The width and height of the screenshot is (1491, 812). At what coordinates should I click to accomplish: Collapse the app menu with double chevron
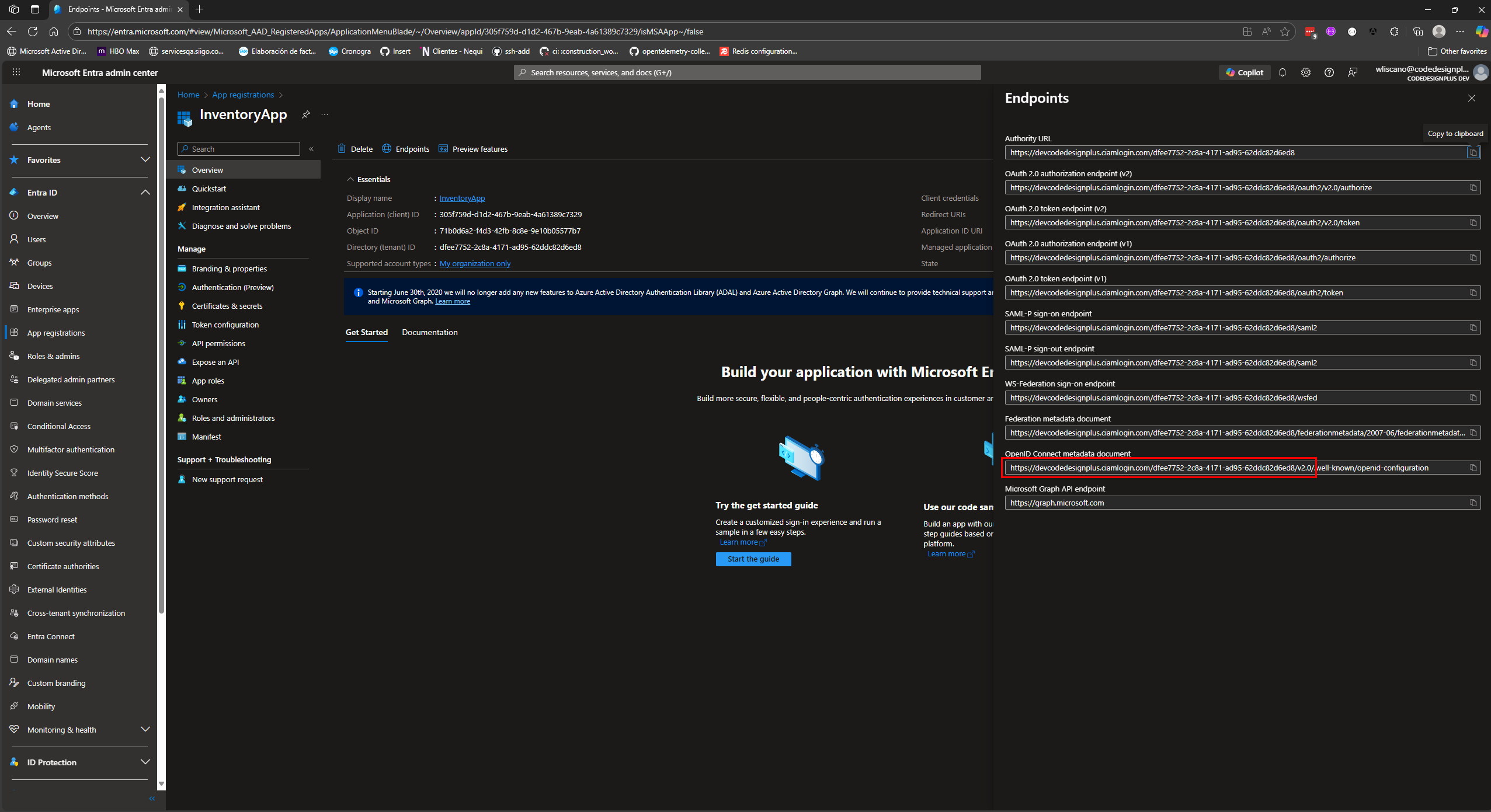[x=311, y=149]
